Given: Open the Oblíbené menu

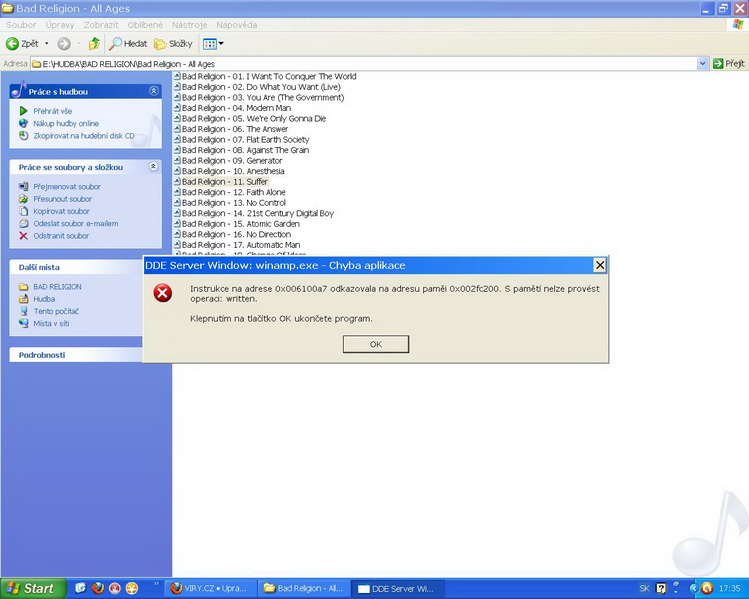Looking at the screenshot, I should coord(145,25).
